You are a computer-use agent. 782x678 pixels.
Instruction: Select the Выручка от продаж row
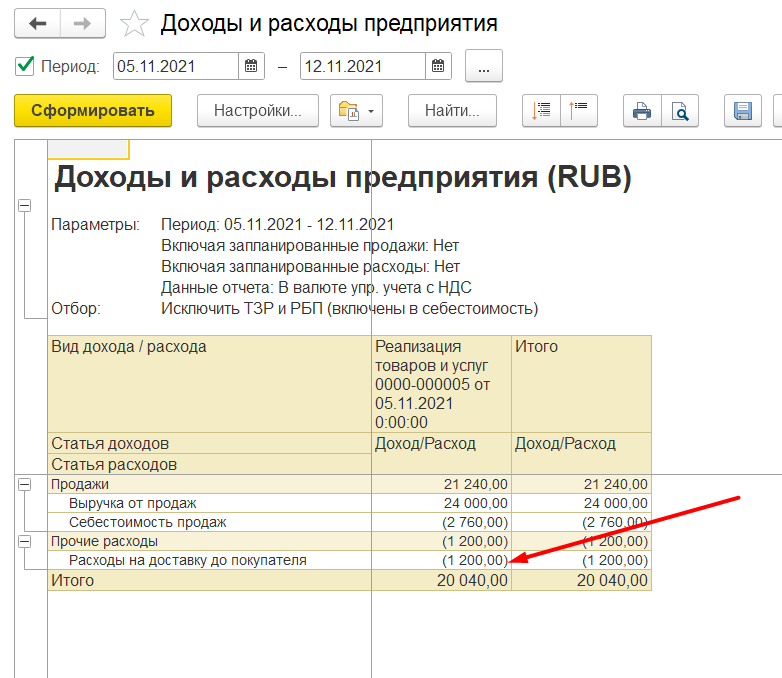pyautogui.click(x=209, y=503)
